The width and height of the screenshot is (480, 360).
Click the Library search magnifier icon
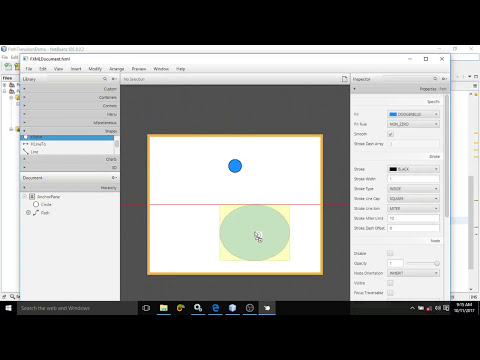(x=105, y=79)
